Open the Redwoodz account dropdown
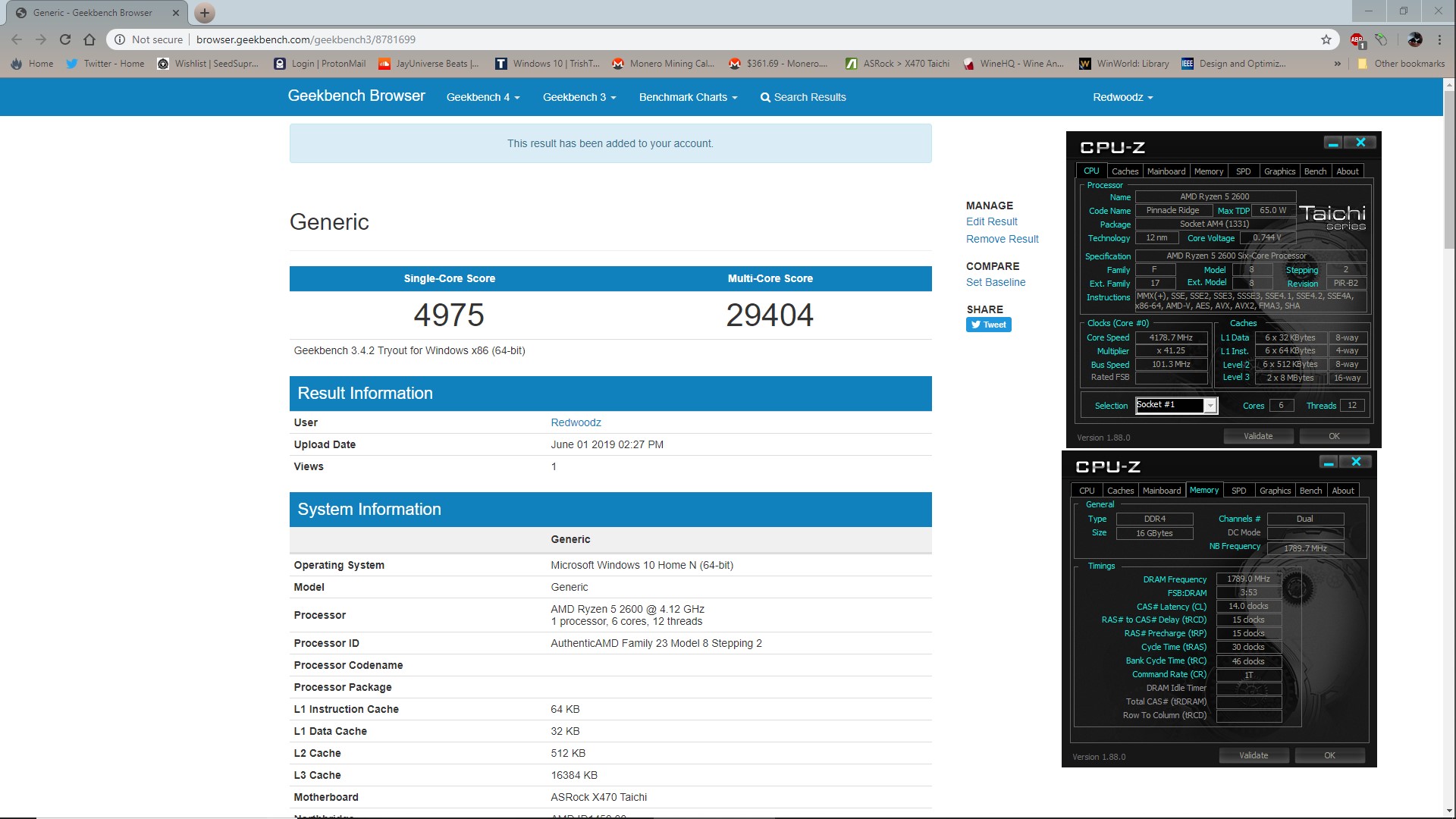Viewport: 1456px width, 819px height. (1122, 97)
